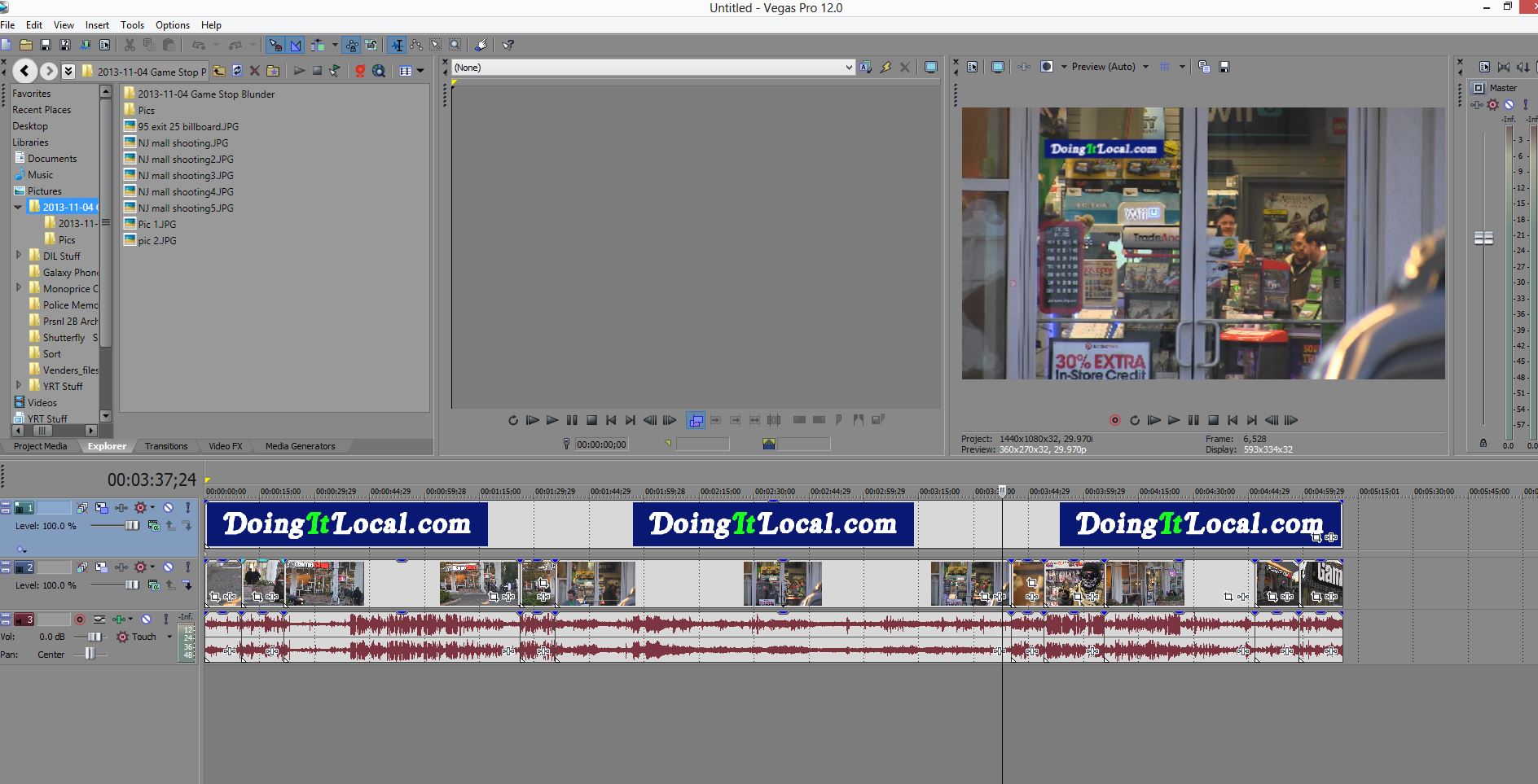Open the Touch automation mode dropdown
1538x784 pixels.
coord(169,637)
